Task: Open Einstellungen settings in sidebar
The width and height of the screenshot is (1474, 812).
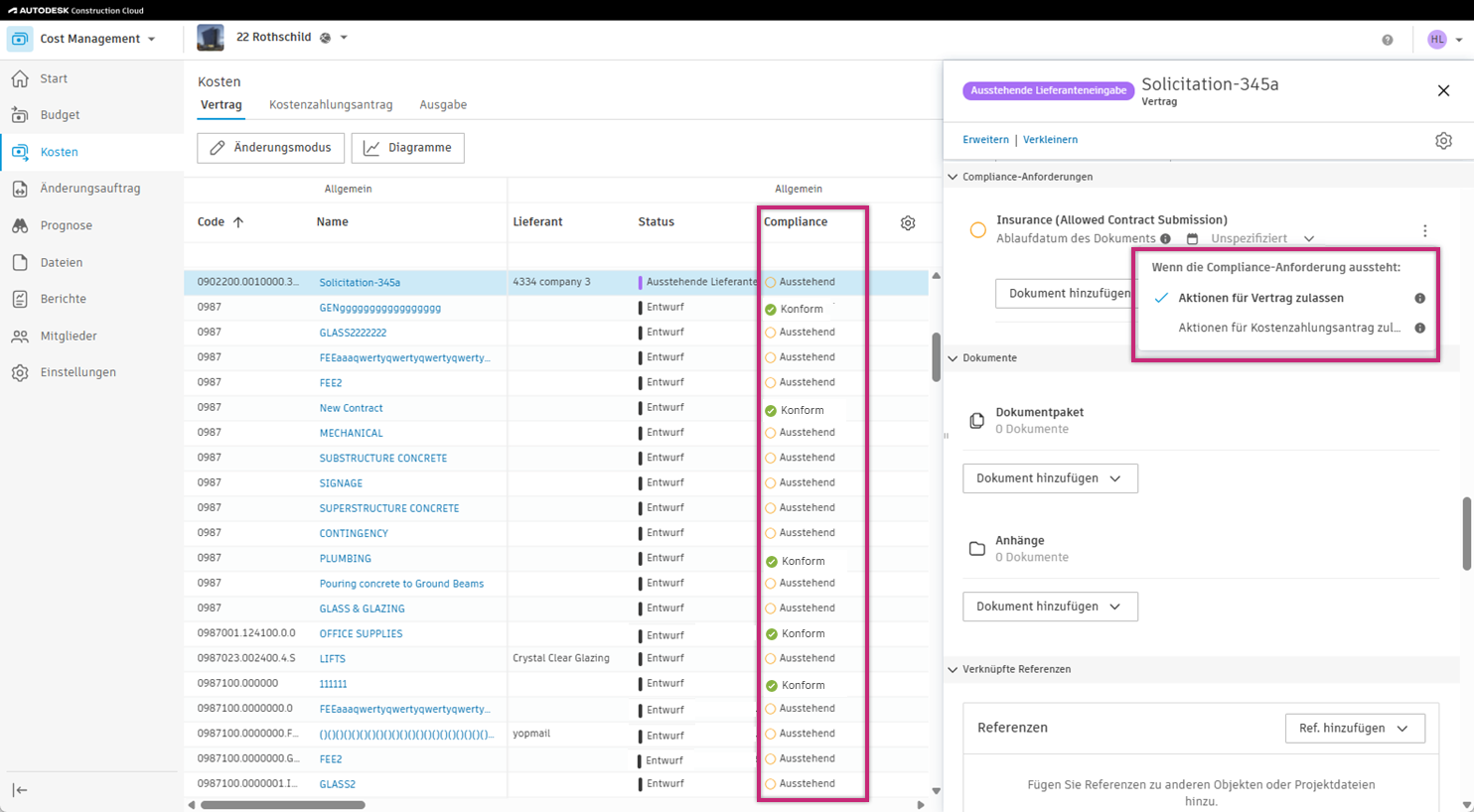Action: [77, 372]
